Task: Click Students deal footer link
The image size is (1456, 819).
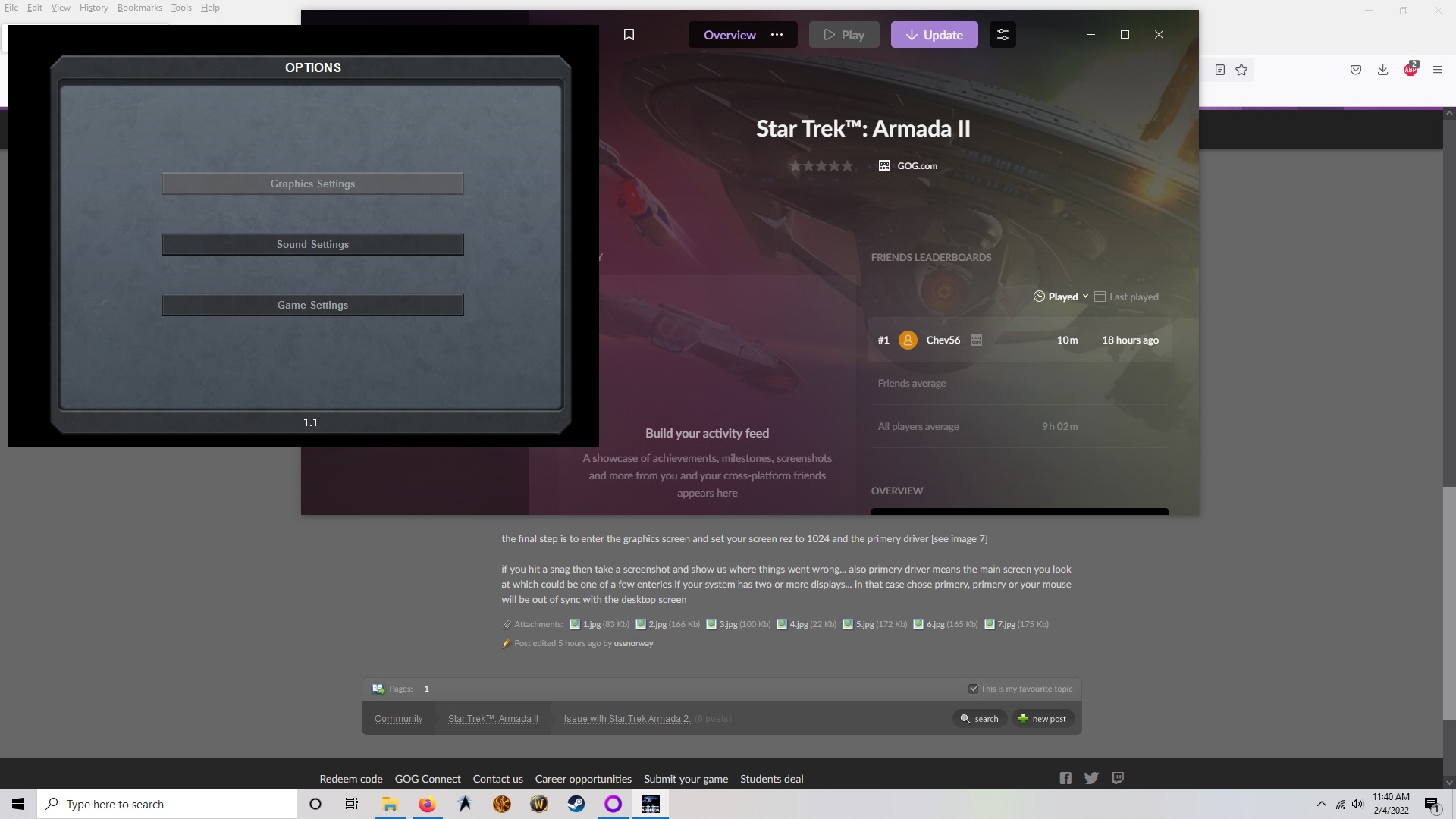Action: click(x=771, y=779)
